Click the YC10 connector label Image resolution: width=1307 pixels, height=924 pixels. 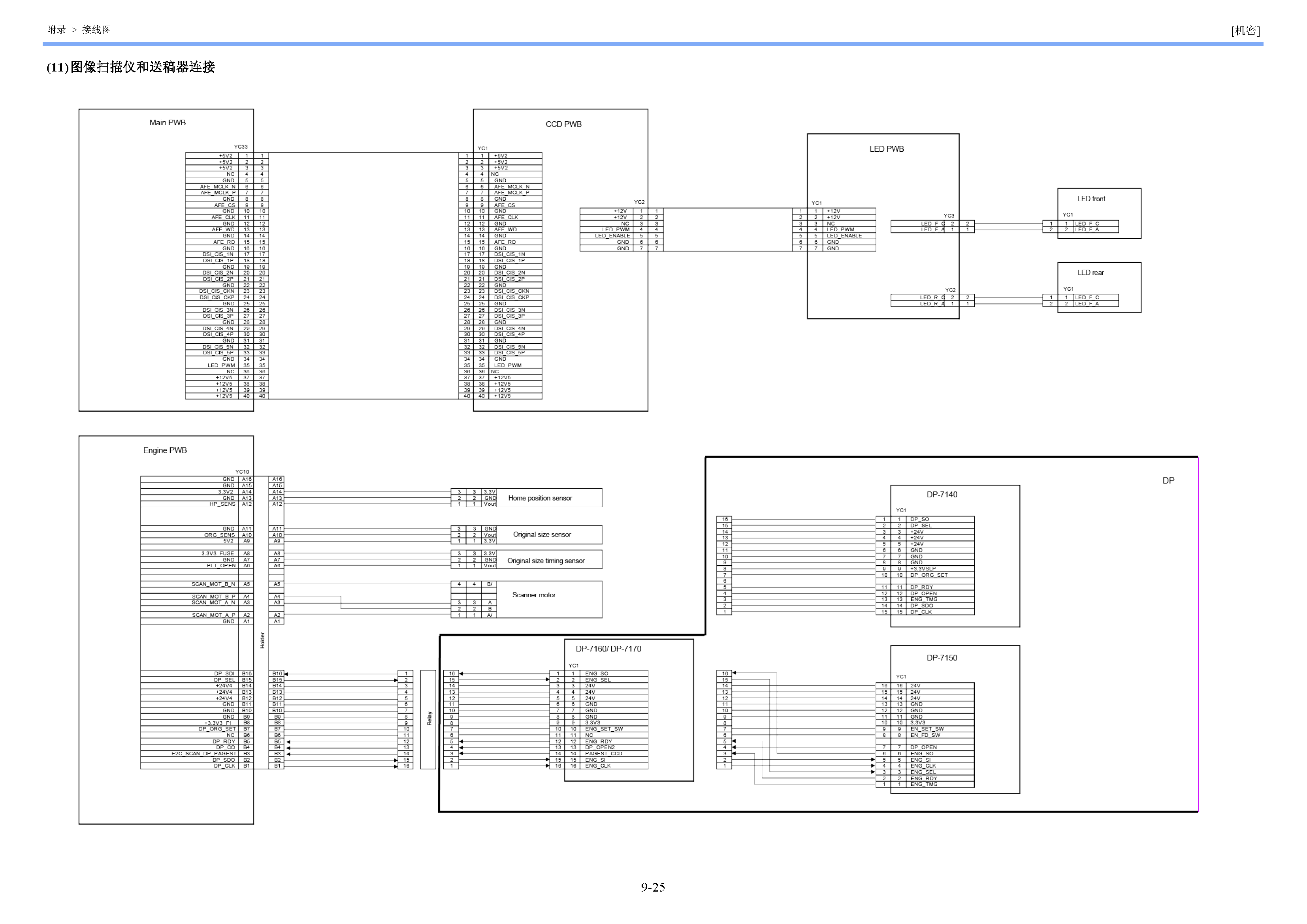point(242,472)
